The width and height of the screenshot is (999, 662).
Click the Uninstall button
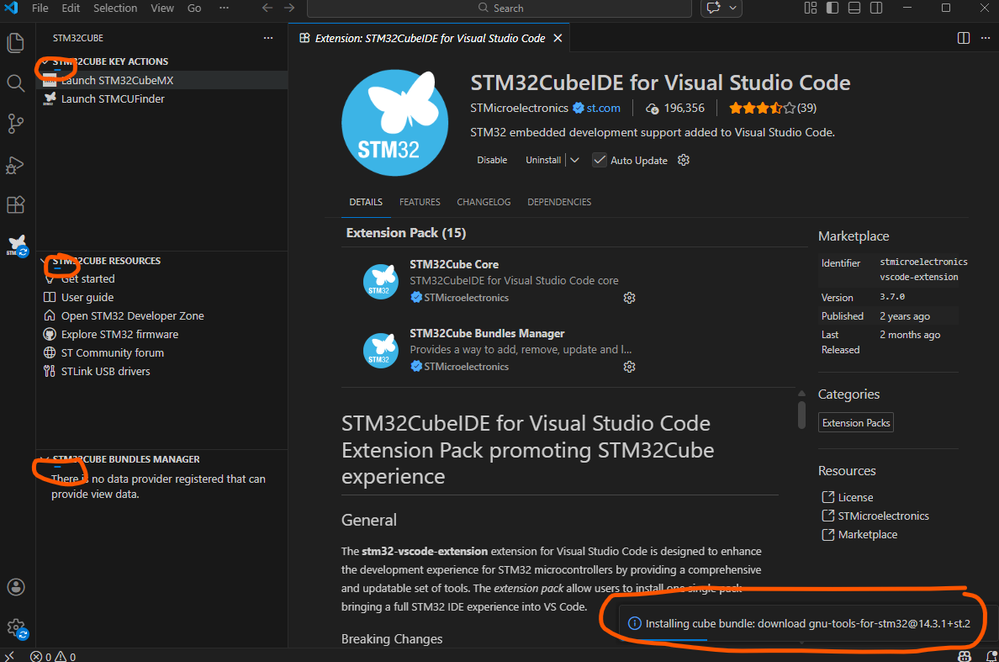coord(543,160)
